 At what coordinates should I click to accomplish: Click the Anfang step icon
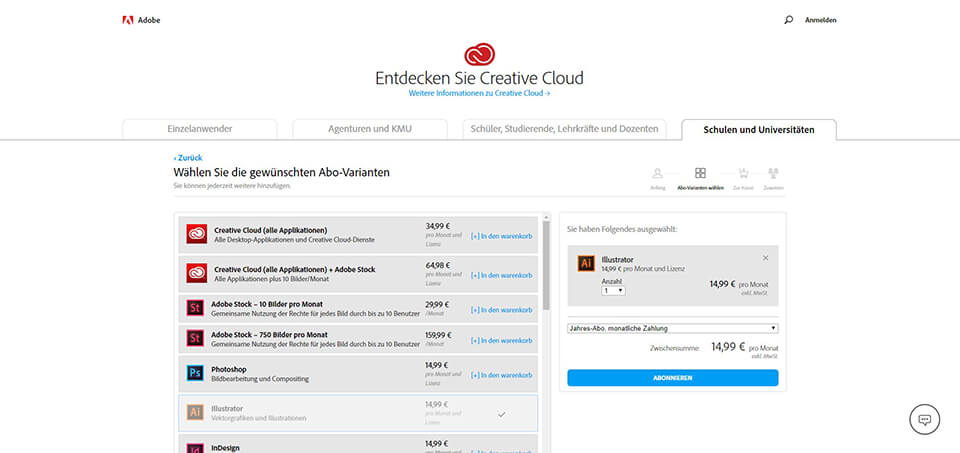point(658,173)
